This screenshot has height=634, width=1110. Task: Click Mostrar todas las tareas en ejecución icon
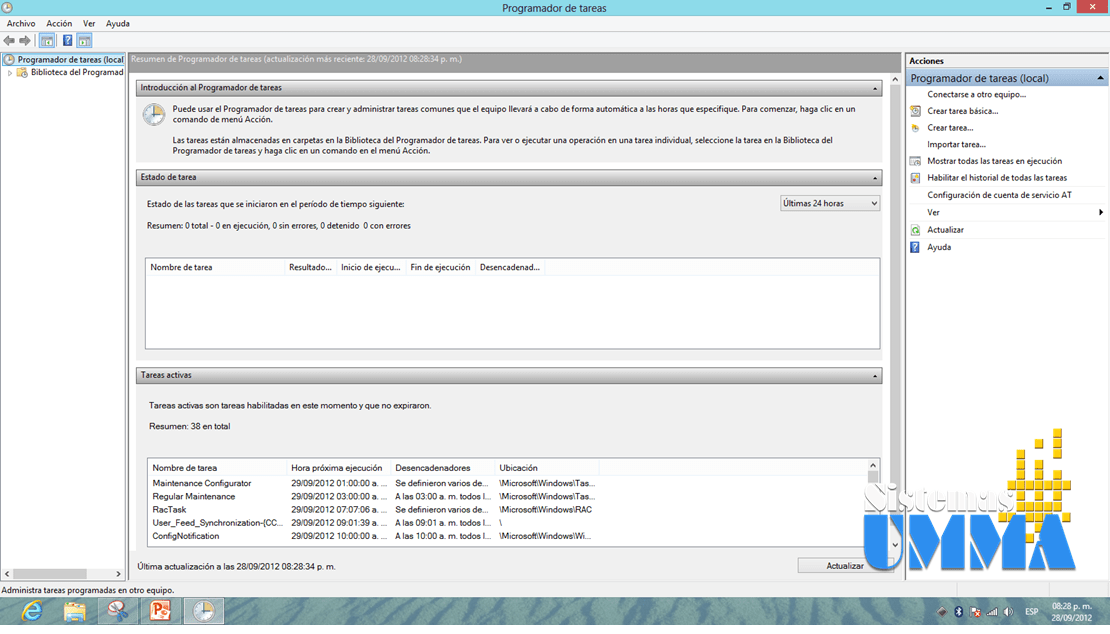[x=913, y=161]
